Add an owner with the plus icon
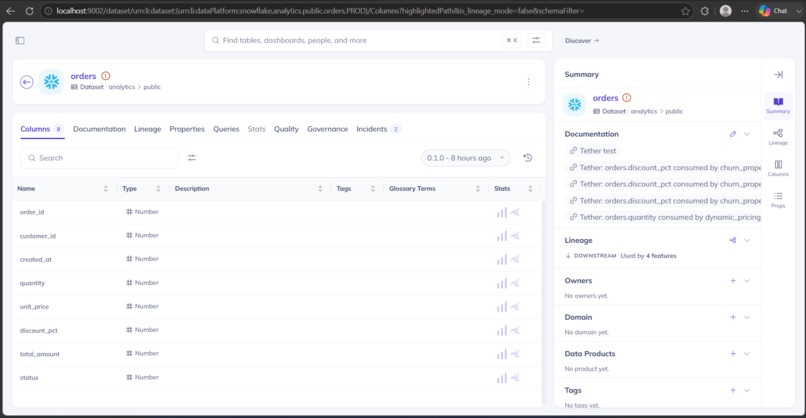Image resolution: width=806 pixels, height=418 pixels. pos(733,281)
